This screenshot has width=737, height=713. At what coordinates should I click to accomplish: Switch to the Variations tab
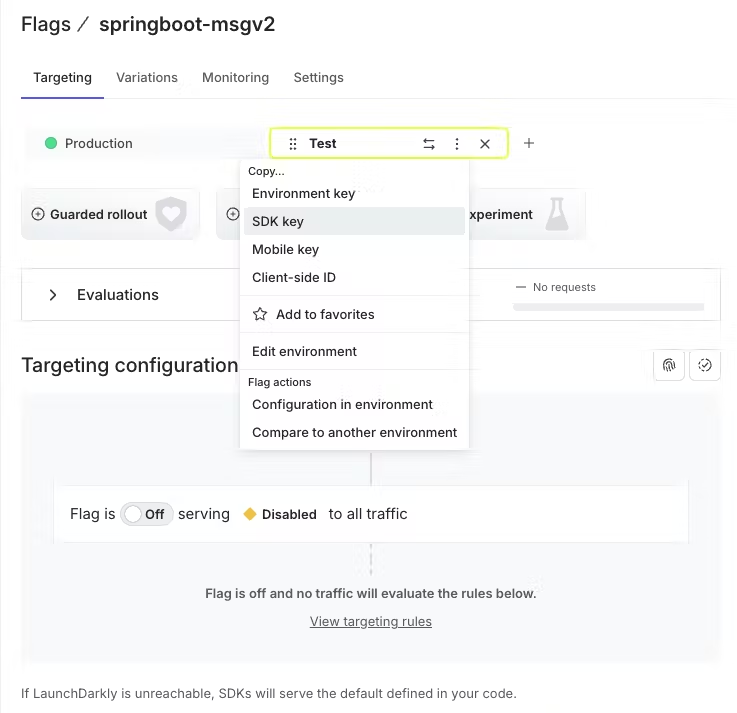[x=147, y=78]
